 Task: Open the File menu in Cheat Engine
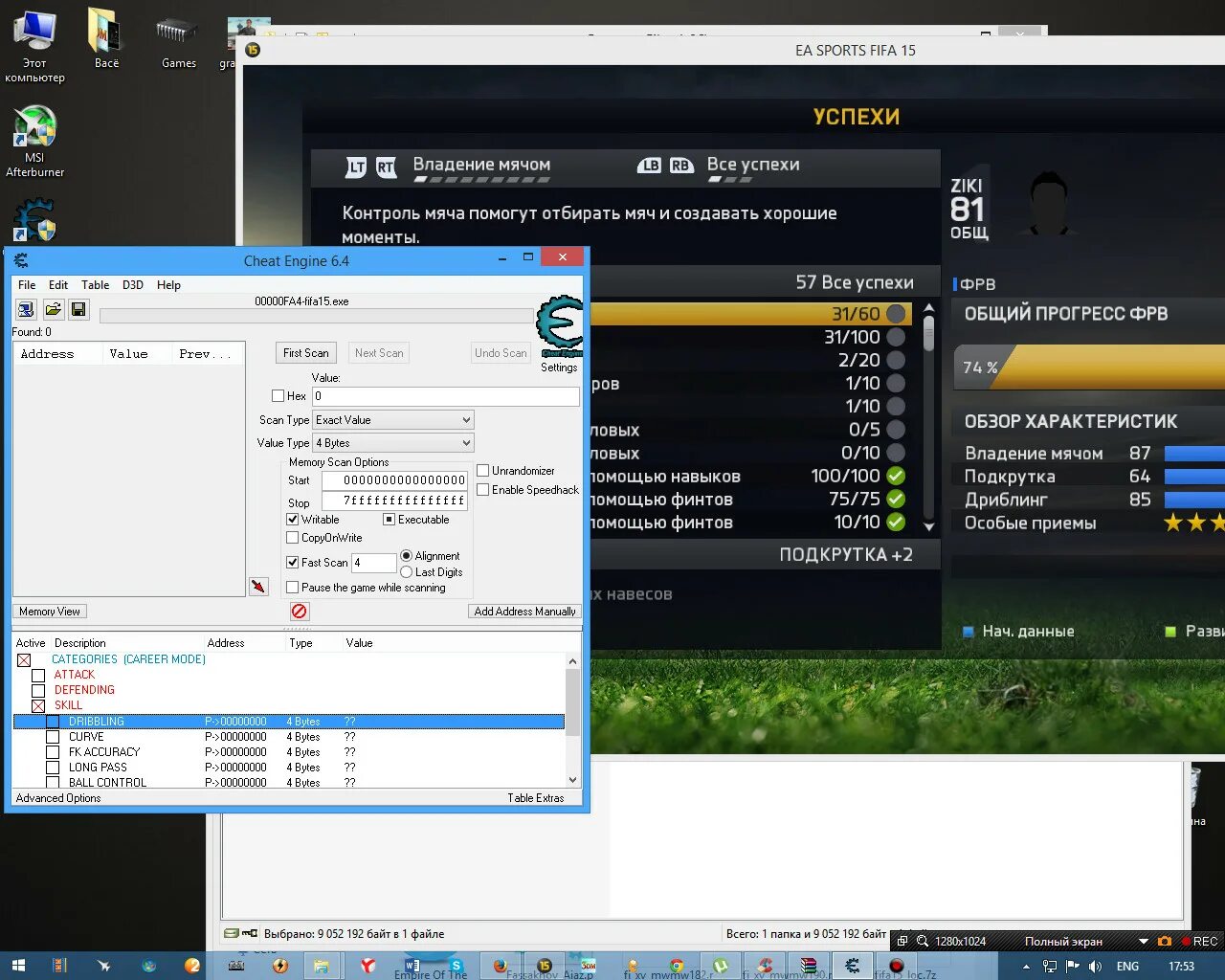pos(27,285)
